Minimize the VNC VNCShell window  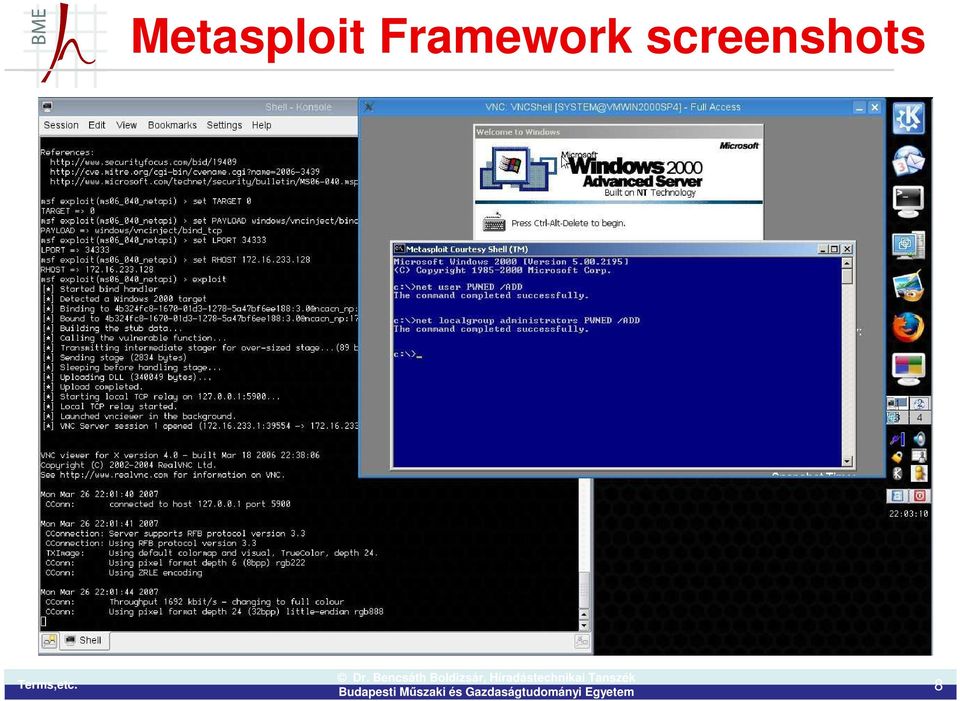[x=860, y=107]
